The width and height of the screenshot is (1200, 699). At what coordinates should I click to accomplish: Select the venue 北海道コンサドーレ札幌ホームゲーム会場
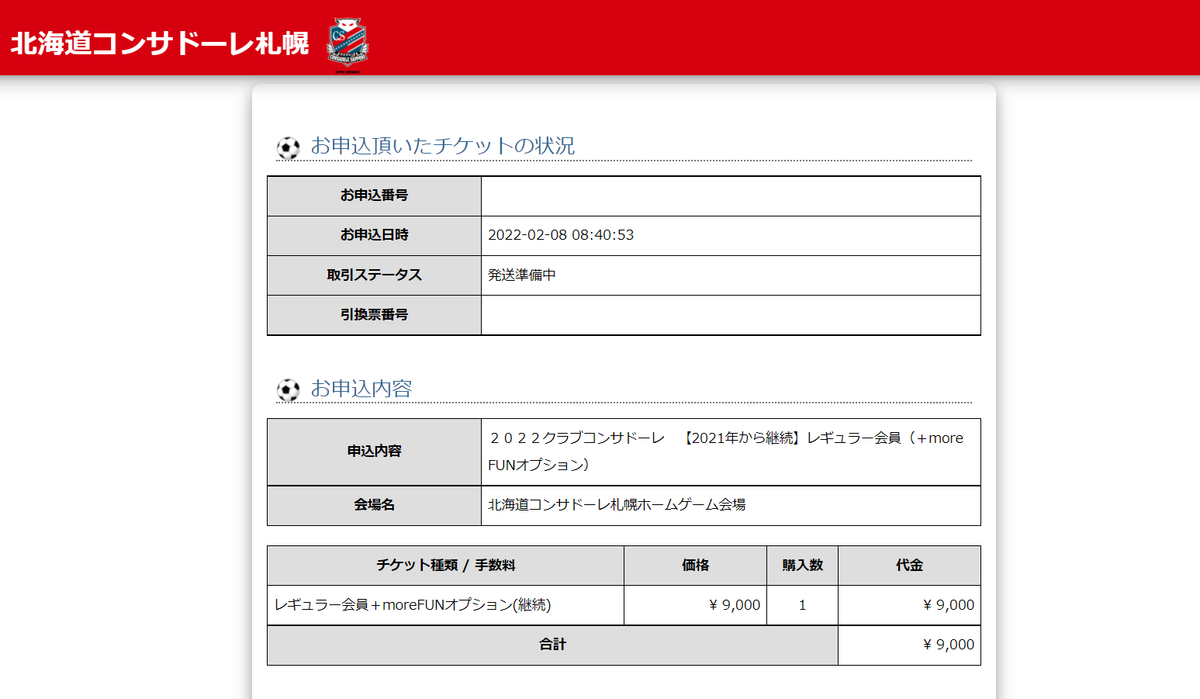[x=617, y=505]
